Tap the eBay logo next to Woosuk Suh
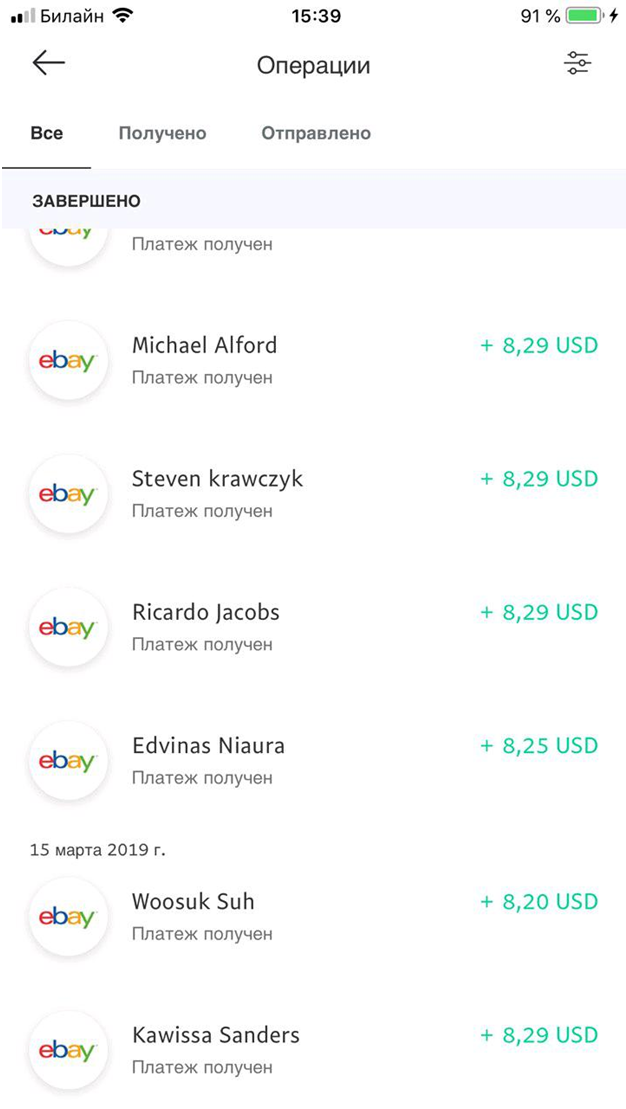 [x=67, y=917]
